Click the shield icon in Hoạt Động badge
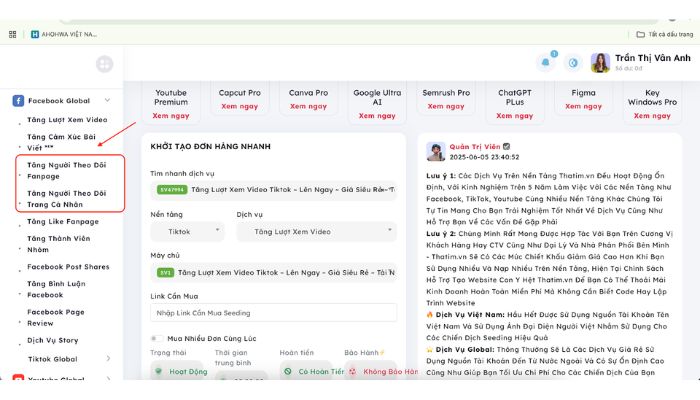 pyautogui.click(x=158, y=371)
